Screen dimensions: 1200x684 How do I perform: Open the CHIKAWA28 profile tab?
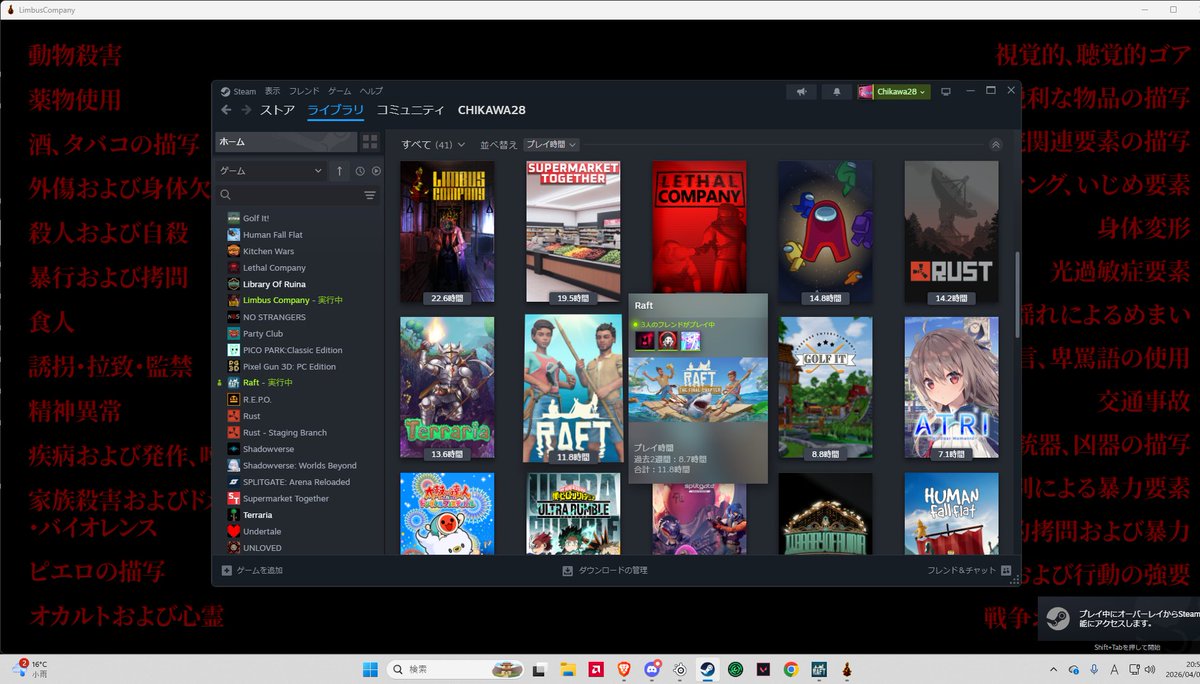[x=491, y=110]
